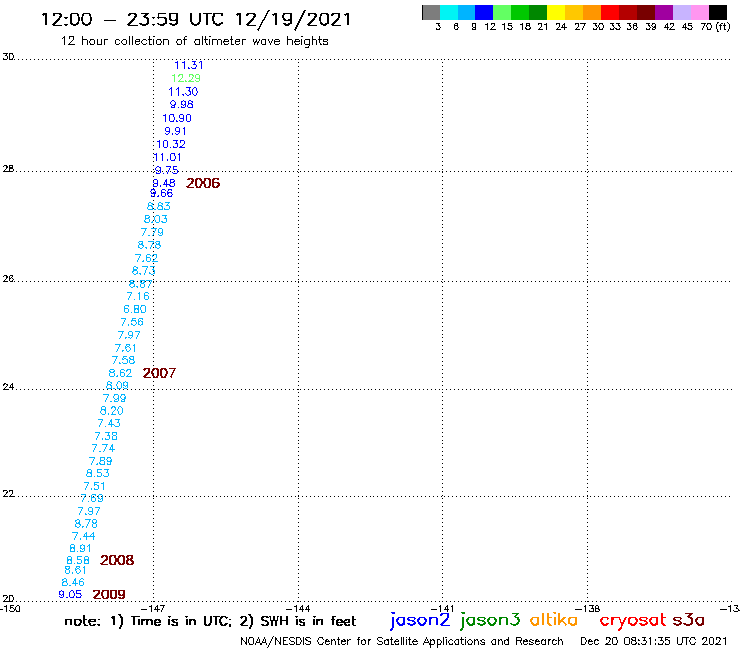Click the 70 (ft) legend label
Viewport: 740px width, 650px height.
tap(715, 26)
